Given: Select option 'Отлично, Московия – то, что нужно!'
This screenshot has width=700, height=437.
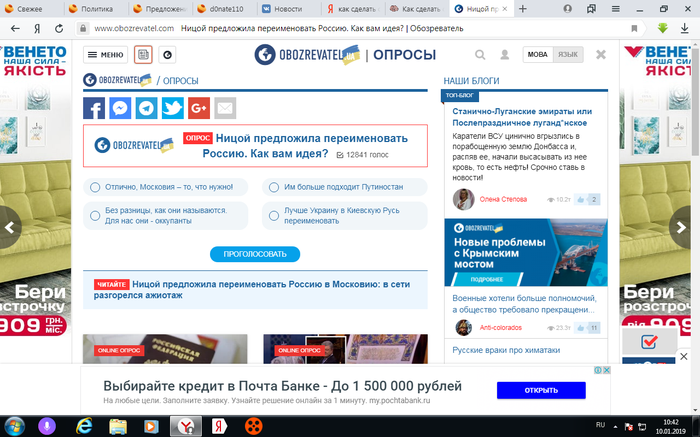Looking at the screenshot, I should click(166, 187).
